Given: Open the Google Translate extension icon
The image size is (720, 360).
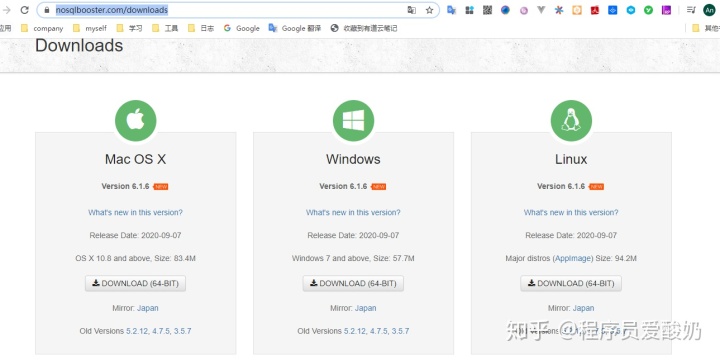Looking at the screenshot, I should click(452, 10).
